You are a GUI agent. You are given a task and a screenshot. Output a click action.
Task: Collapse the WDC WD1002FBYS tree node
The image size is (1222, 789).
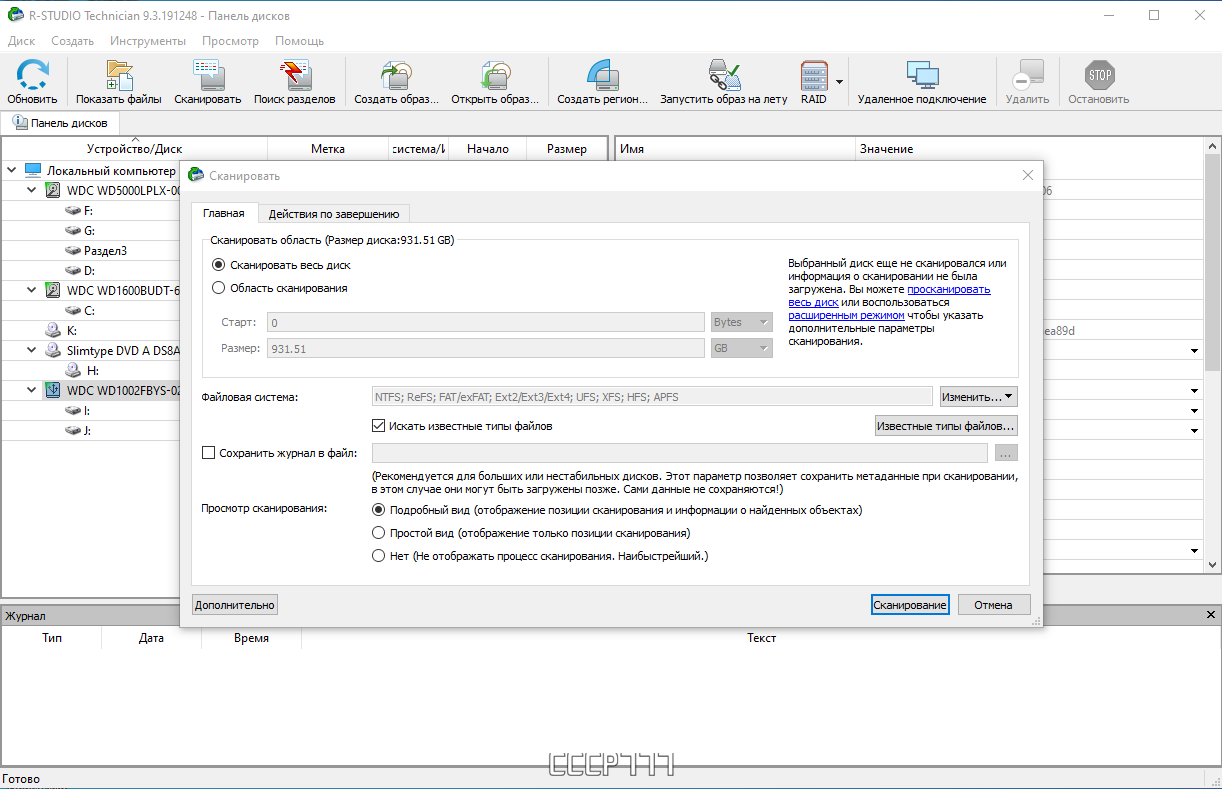[32, 390]
